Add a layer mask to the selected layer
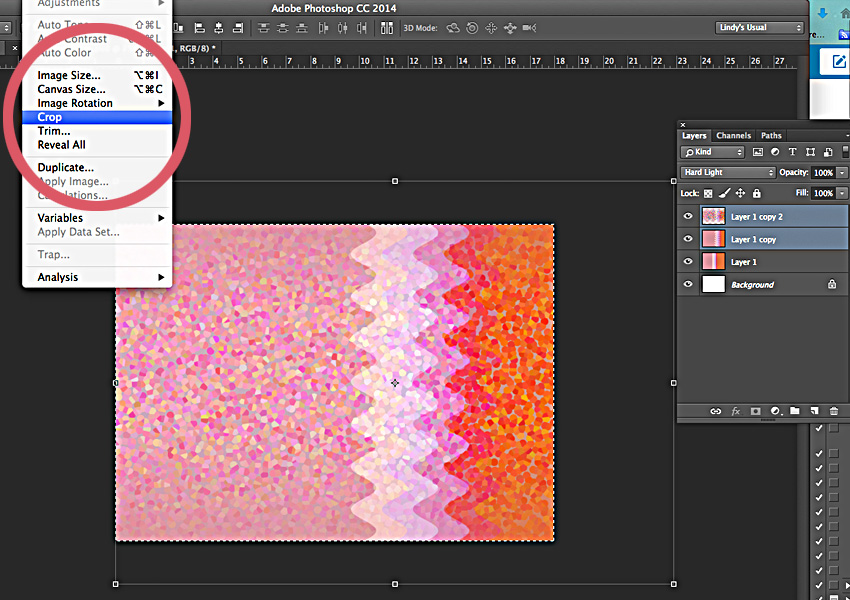Viewport: 850px width, 600px height. (x=756, y=411)
